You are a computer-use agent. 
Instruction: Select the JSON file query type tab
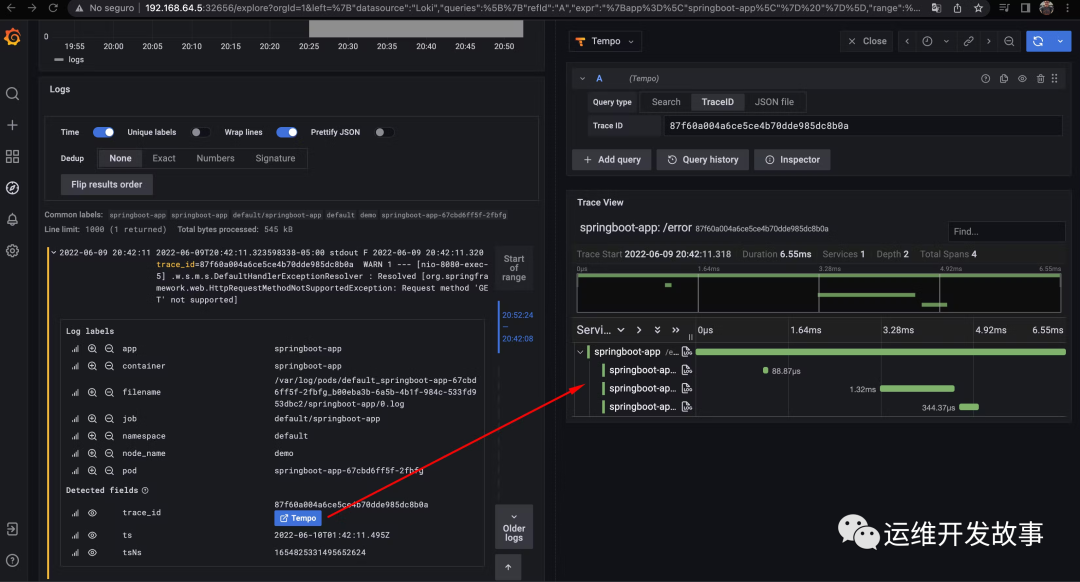pyautogui.click(x=774, y=102)
